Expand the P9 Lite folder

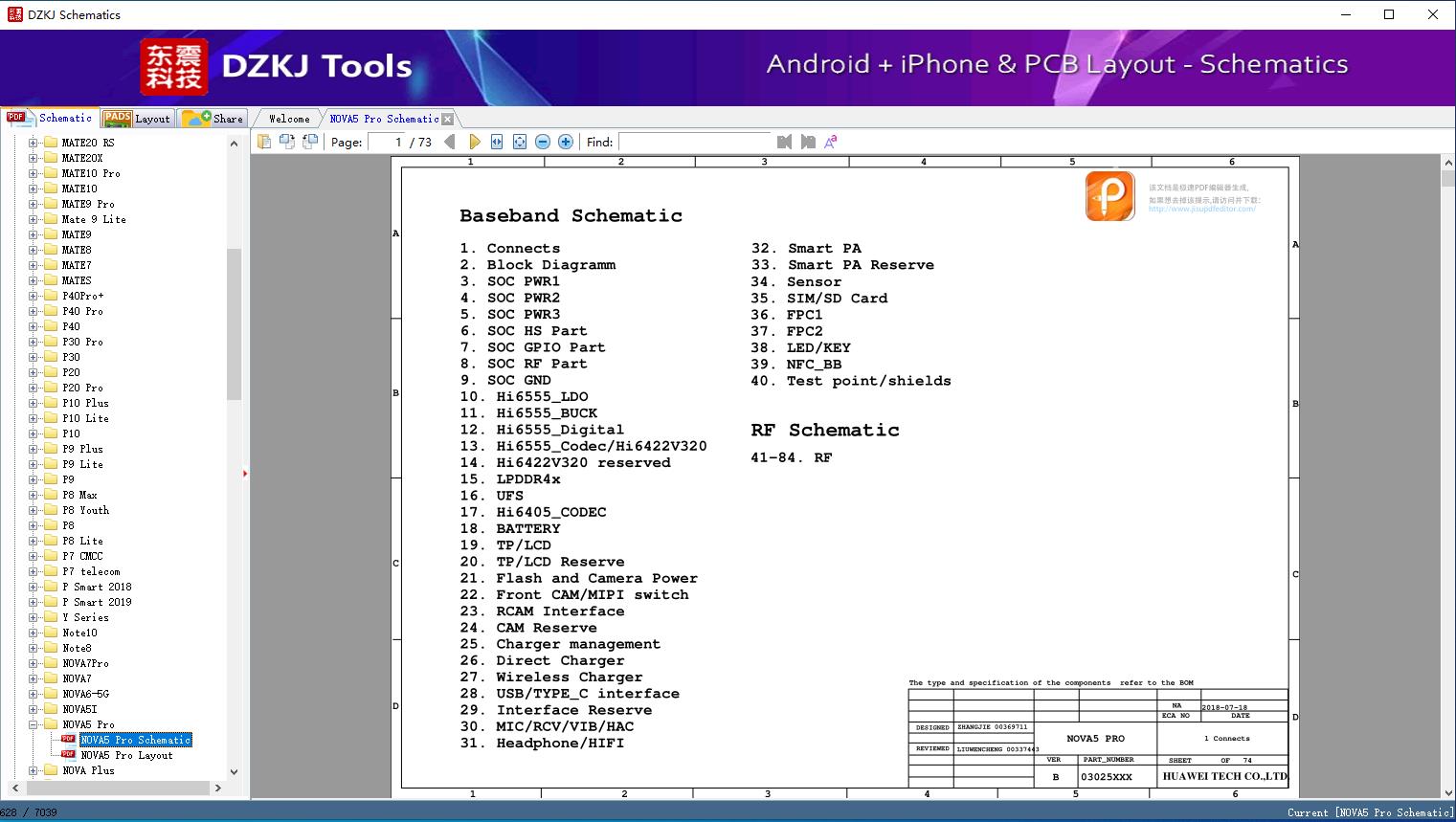tap(34, 464)
